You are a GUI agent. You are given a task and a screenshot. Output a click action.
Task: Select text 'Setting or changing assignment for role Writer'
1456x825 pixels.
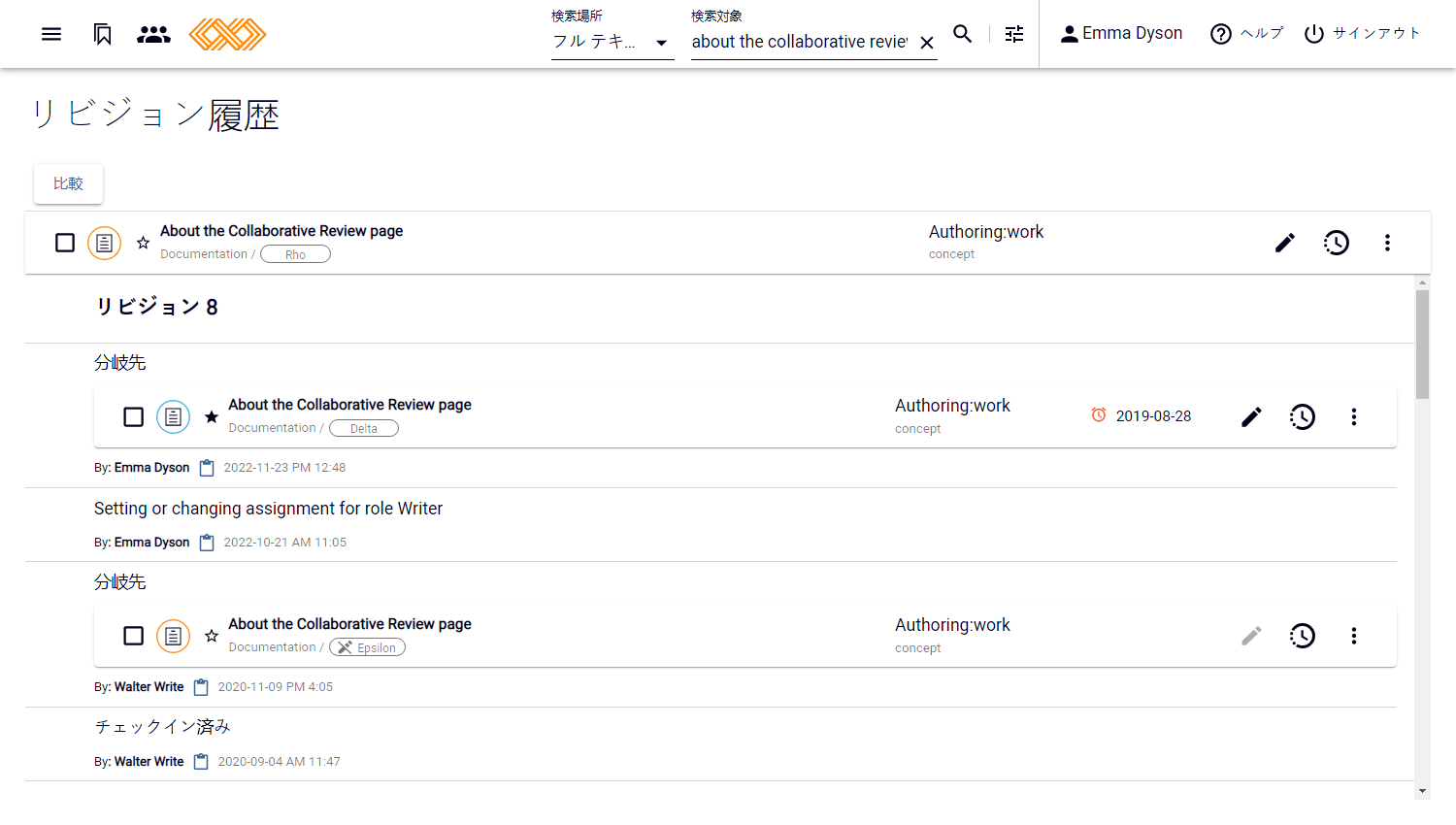(x=268, y=509)
